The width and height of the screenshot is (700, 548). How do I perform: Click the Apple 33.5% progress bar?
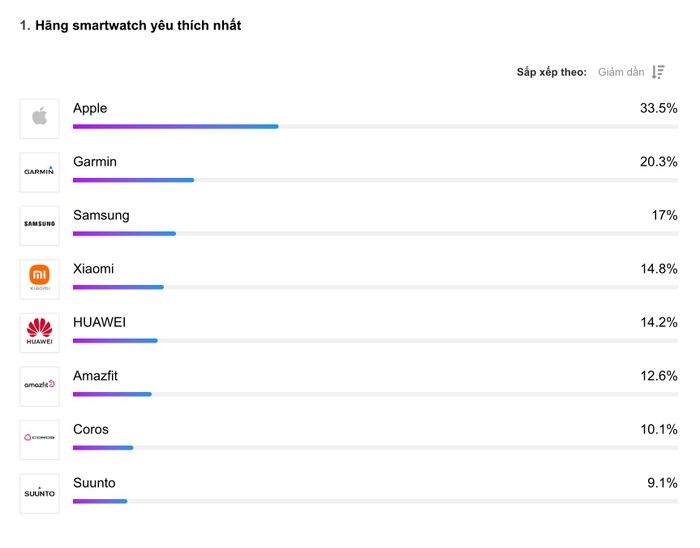[375, 127]
